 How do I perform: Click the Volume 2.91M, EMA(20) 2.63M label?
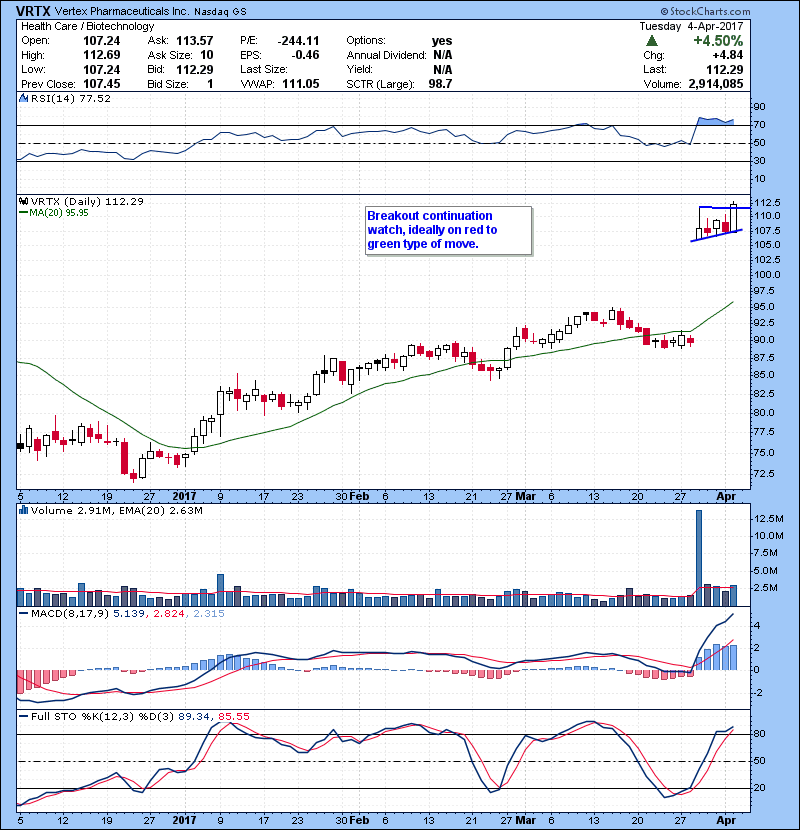(116, 510)
